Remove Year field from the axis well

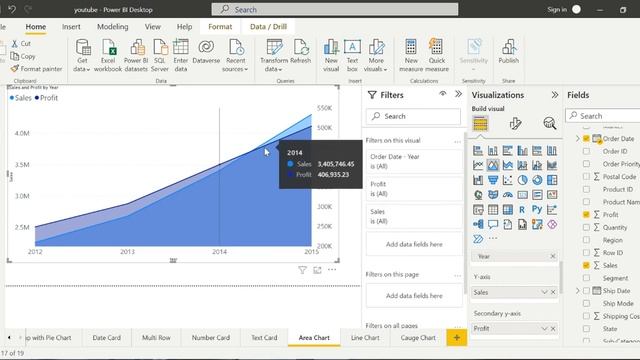click(553, 256)
